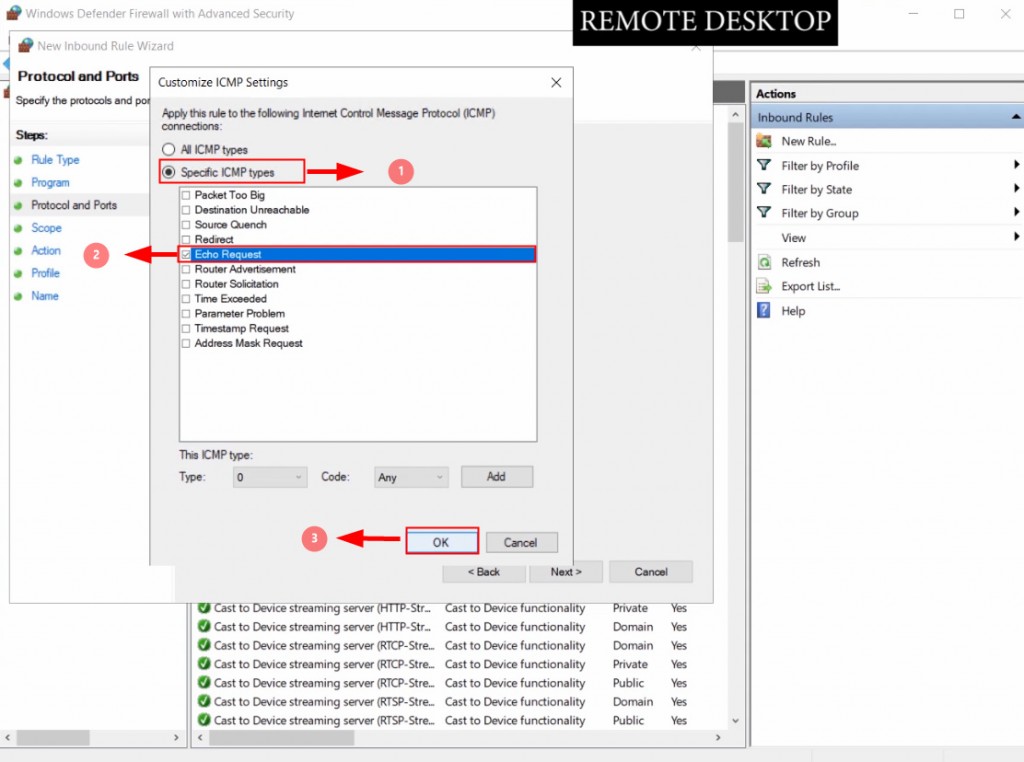Go to the Action wizard step

[46, 251]
